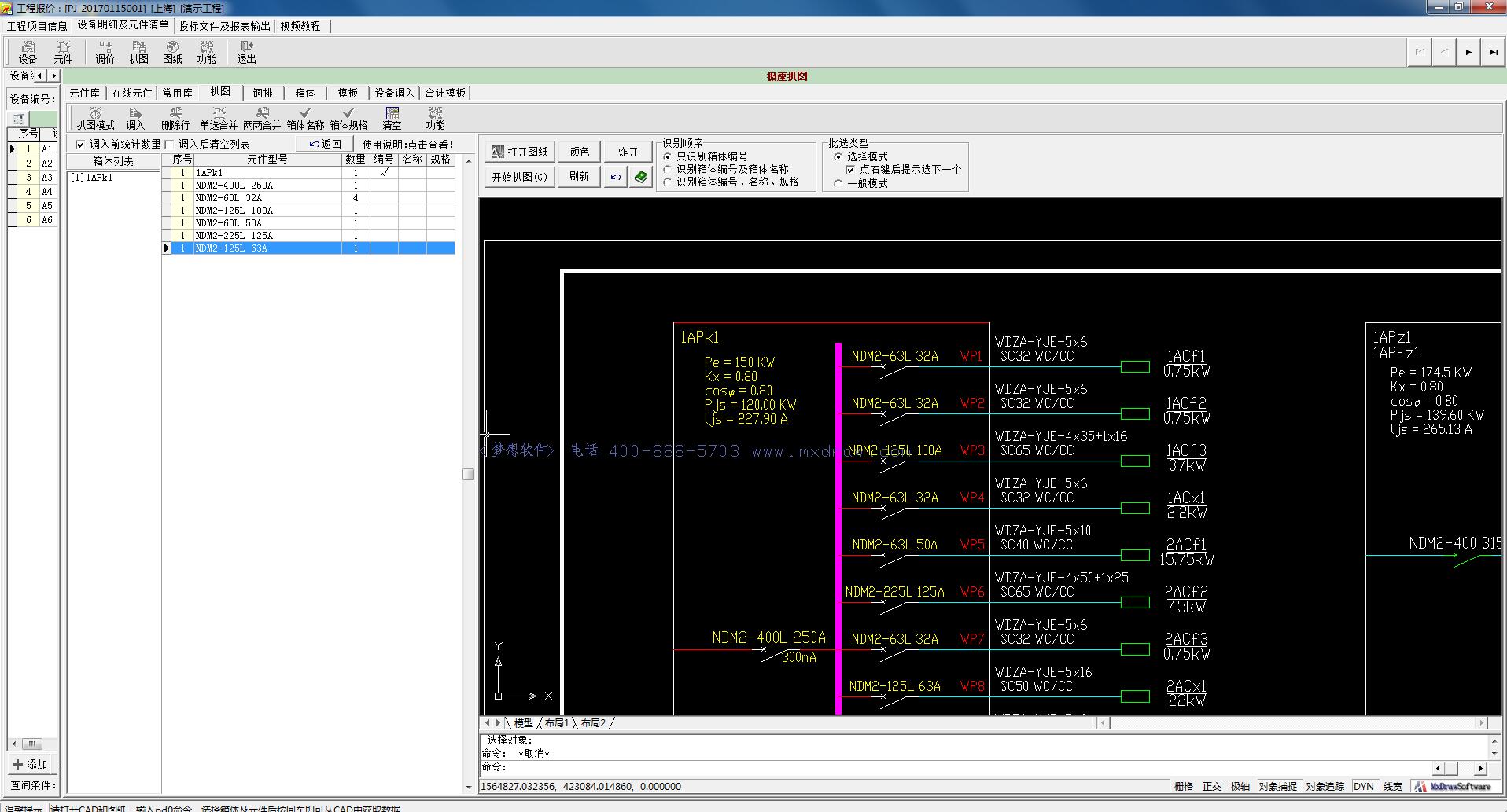This screenshot has height=812, width=1507.
Task: Open the 调价 price adjustment tool
Action: 105,52
